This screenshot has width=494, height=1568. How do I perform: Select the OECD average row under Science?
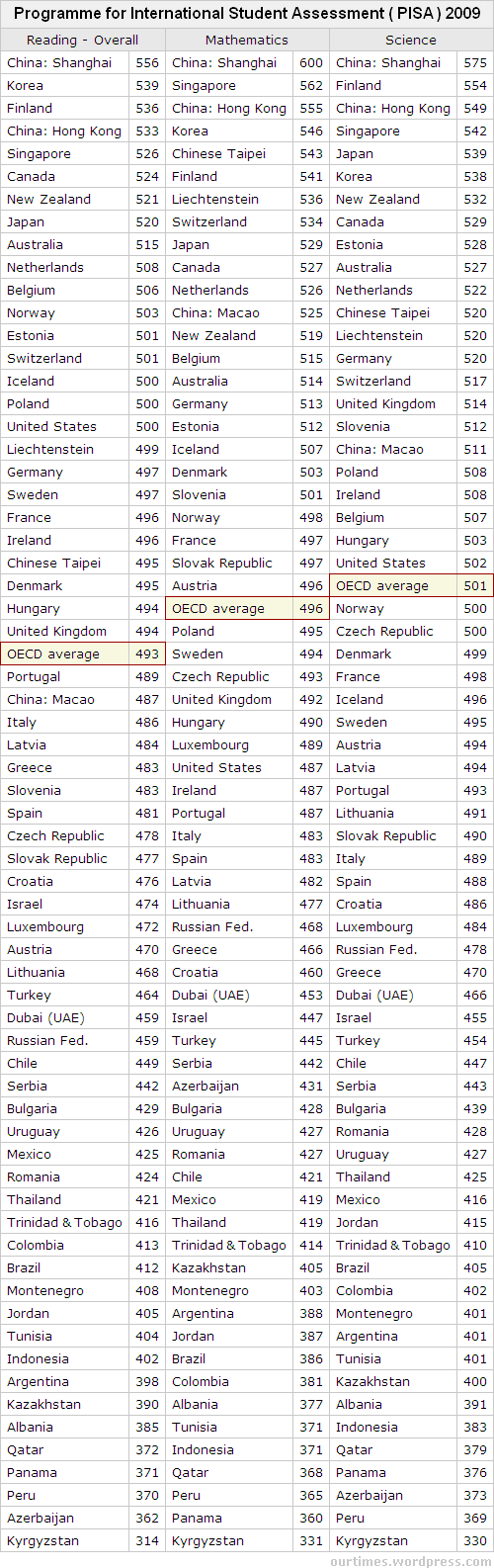point(411,585)
